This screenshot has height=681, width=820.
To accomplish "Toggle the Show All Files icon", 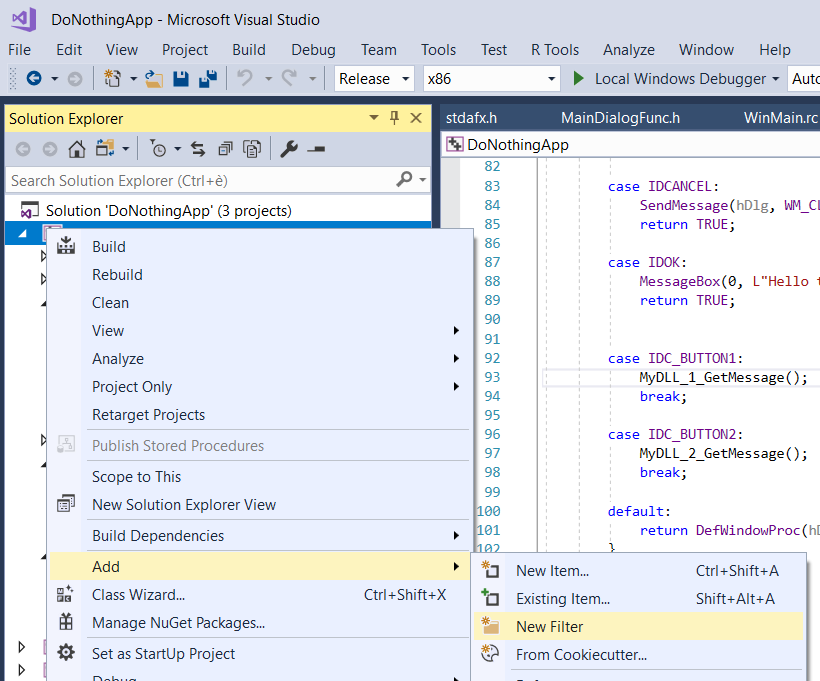I will point(252,150).
